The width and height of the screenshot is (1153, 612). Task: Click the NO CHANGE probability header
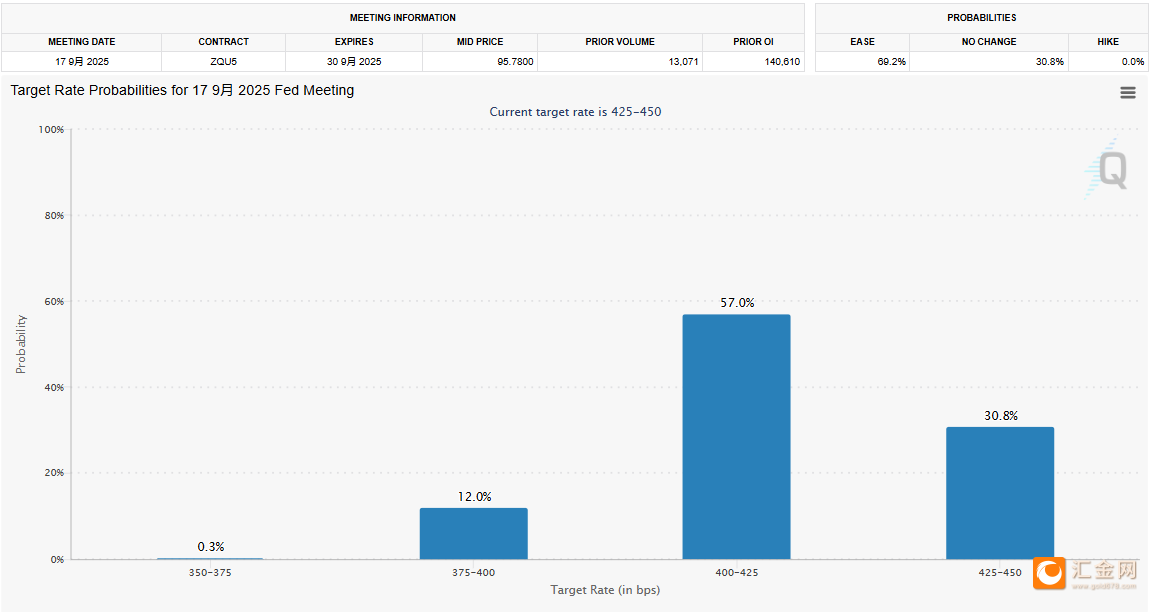click(989, 42)
